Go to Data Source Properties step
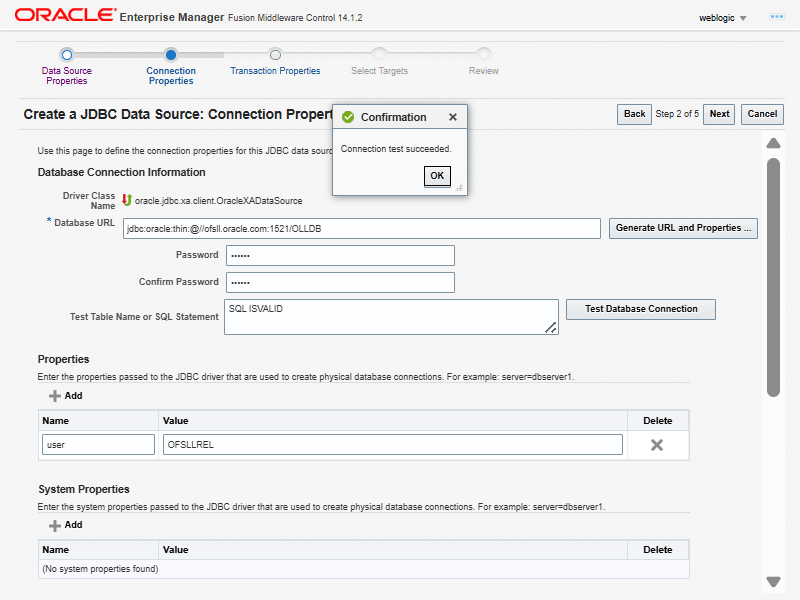Screen dimensions: 800x600 (x=66, y=55)
